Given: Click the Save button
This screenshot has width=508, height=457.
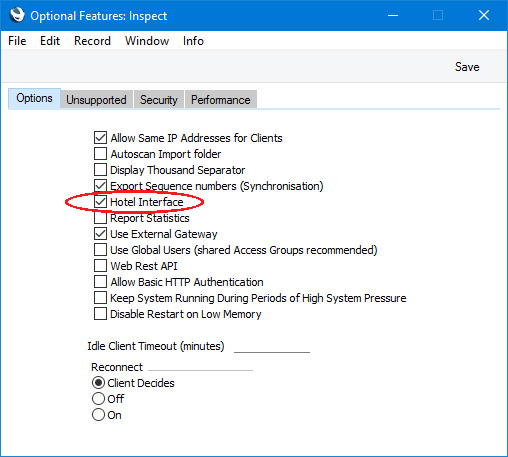Looking at the screenshot, I should pos(467,67).
